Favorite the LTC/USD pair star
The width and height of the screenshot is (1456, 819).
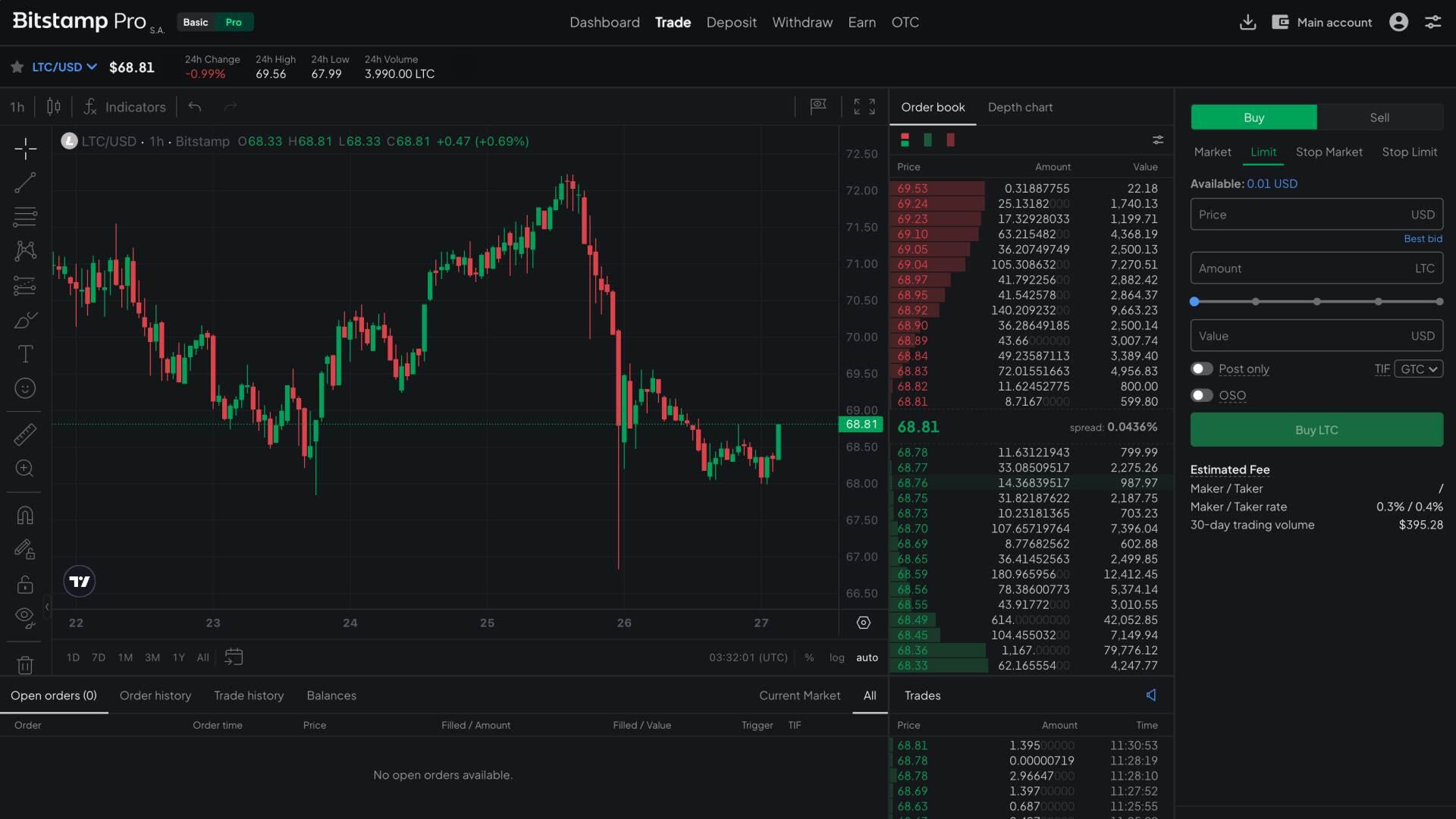click(17, 67)
